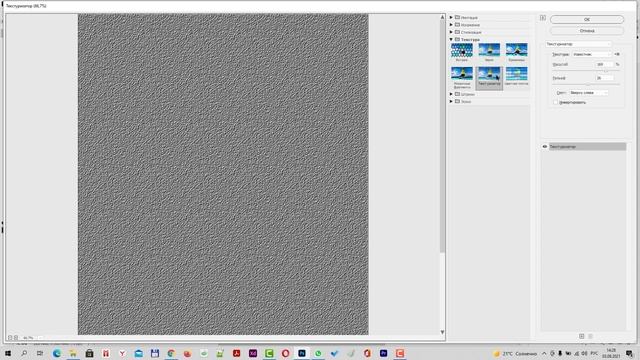Open Adobe Premiere Pro from the taskbar
The image size is (640, 360).
[383, 353]
